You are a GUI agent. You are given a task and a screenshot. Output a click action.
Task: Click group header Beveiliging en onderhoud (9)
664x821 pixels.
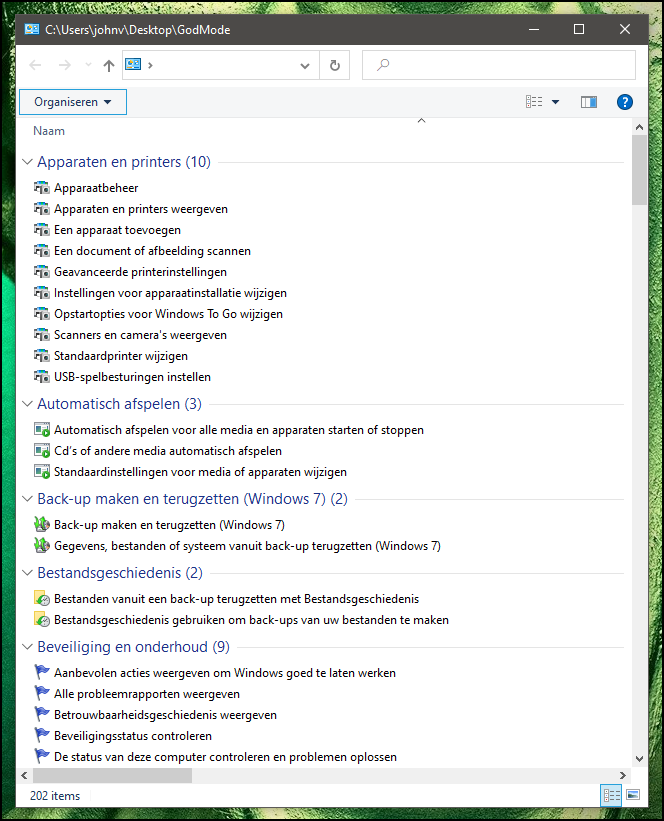(x=133, y=647)
